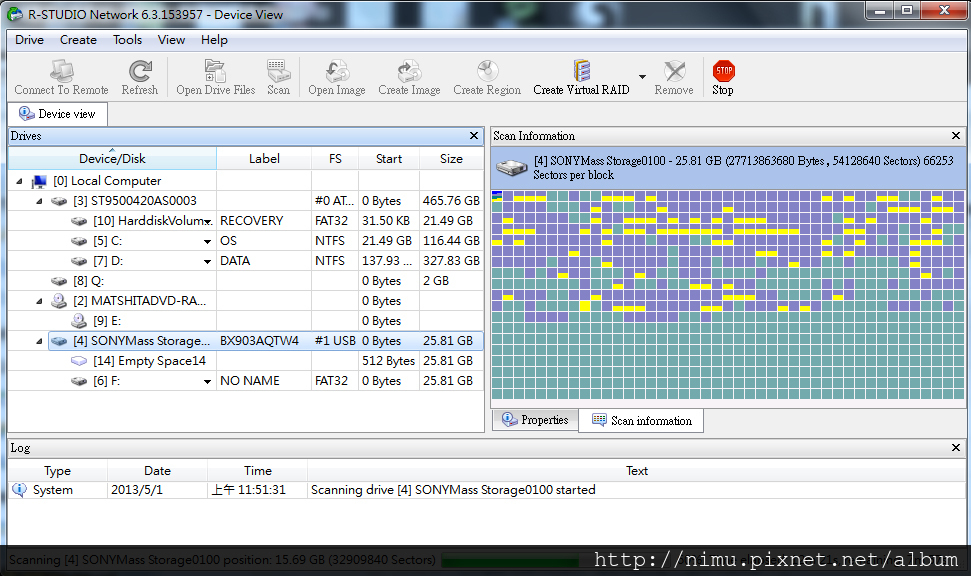Click the Scanning drive log message text
Viewport: 971px width, 576px height.
tap(453, 490)
